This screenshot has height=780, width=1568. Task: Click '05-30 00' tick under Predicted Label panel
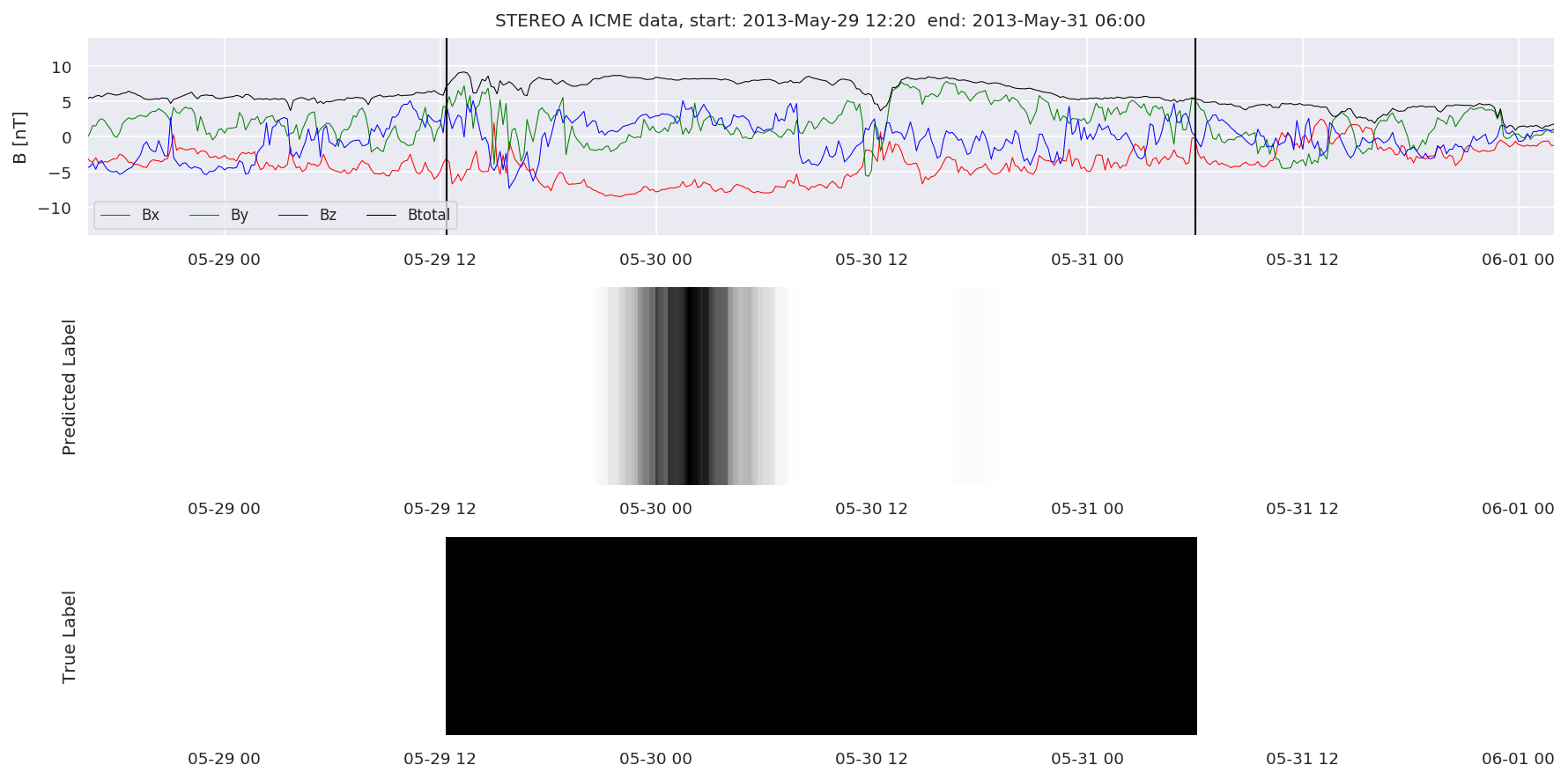click(x=656, y=509)
